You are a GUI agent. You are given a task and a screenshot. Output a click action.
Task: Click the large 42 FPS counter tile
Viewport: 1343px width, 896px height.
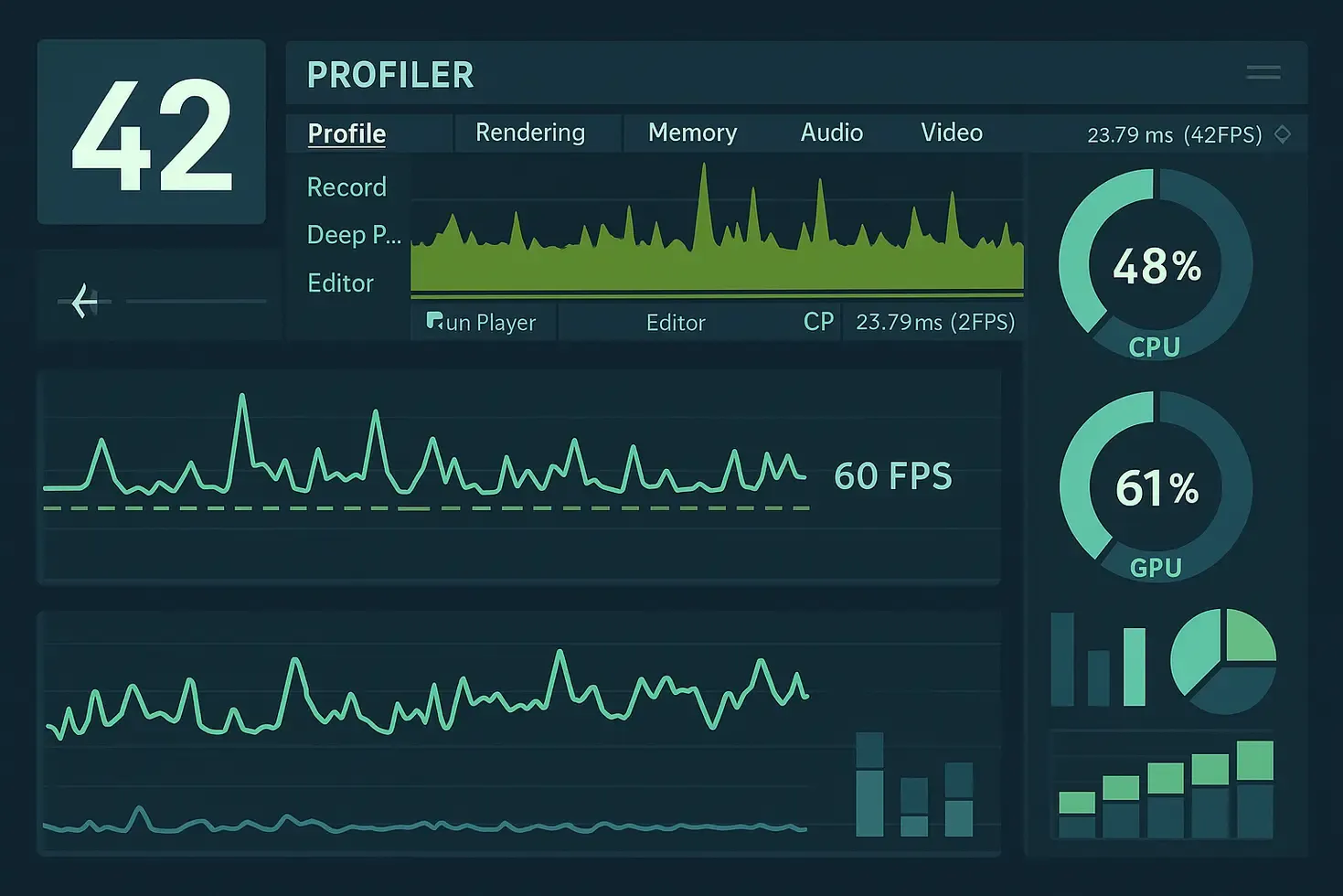(151, 133)
